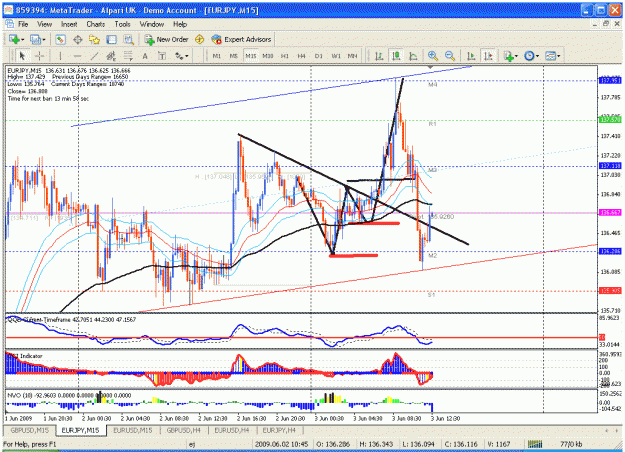Draw a vertical line tool
This screenshot has height=452, width=625.
point(60,56)
